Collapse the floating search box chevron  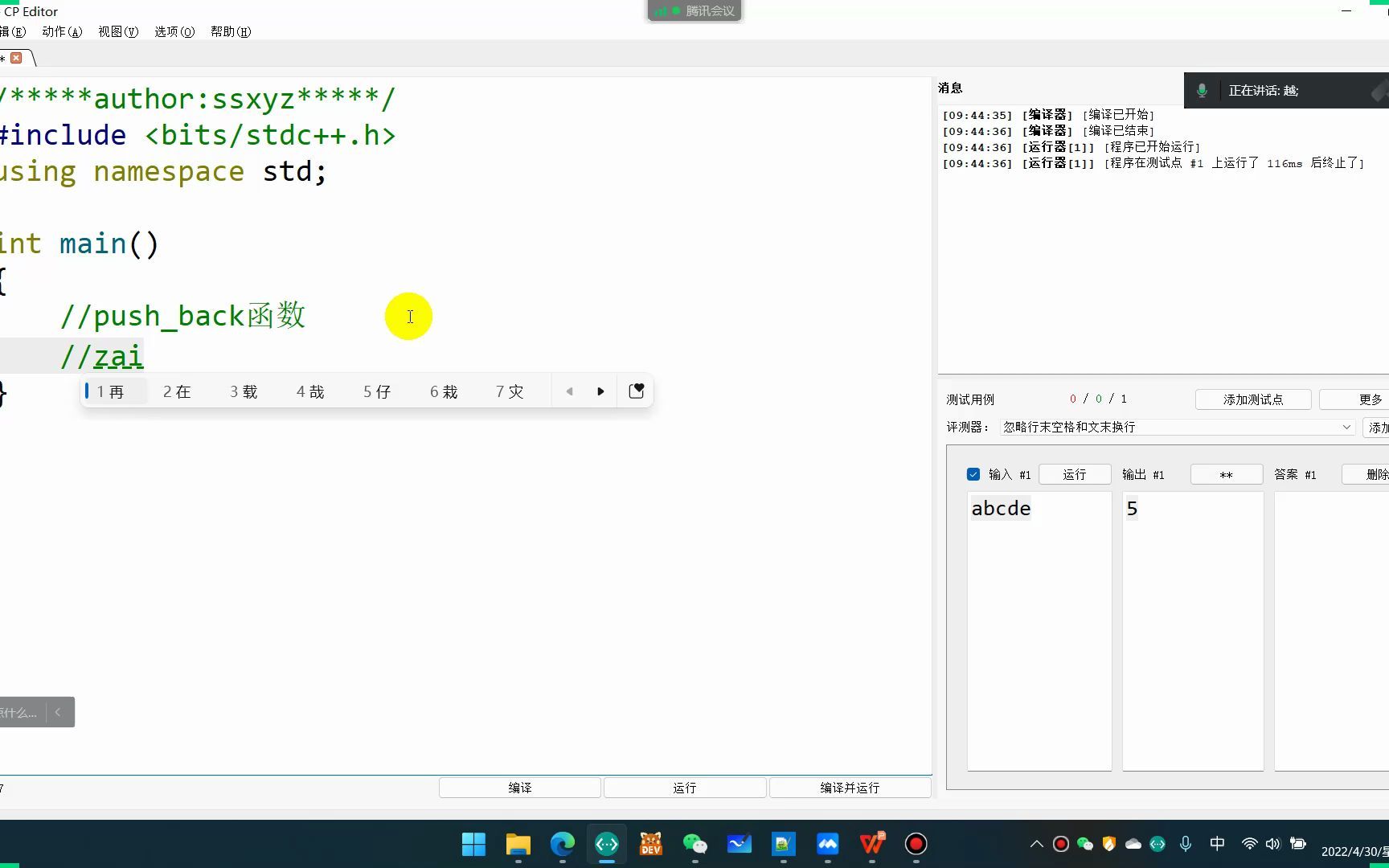(x=58, y=712)
